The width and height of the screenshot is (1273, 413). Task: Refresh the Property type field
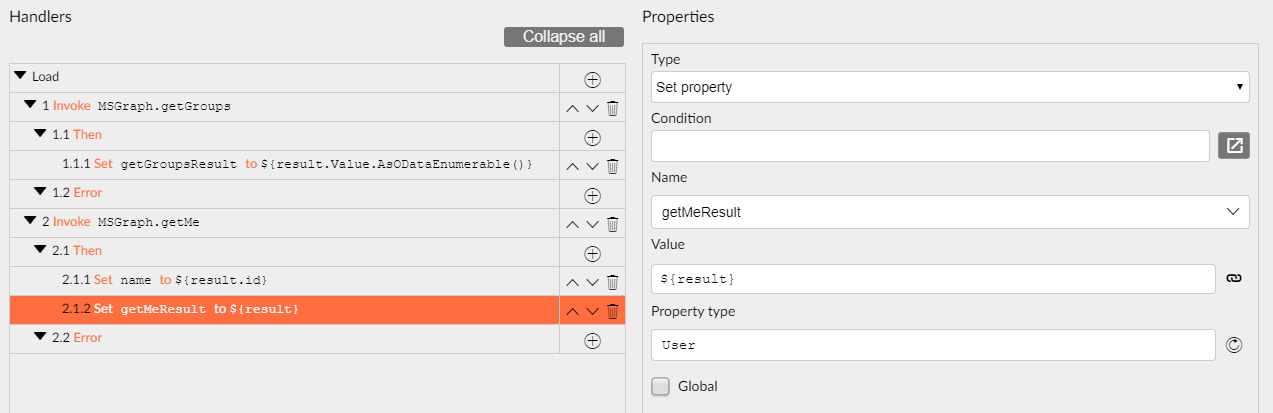(1234, 346)
